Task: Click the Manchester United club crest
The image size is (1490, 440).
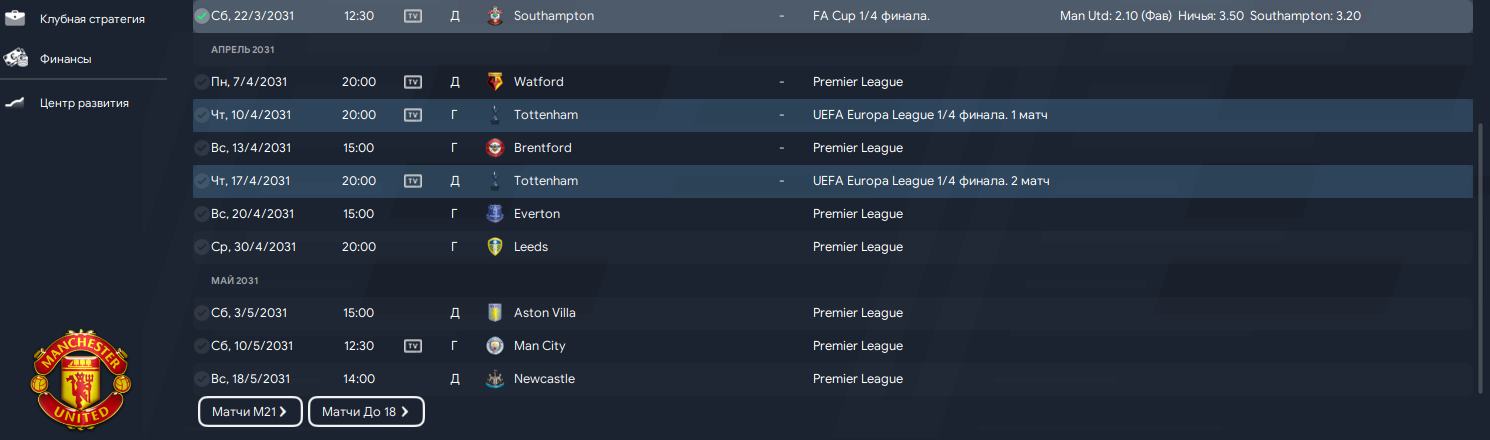Action: pyautogui.click(x=79, y=379)
